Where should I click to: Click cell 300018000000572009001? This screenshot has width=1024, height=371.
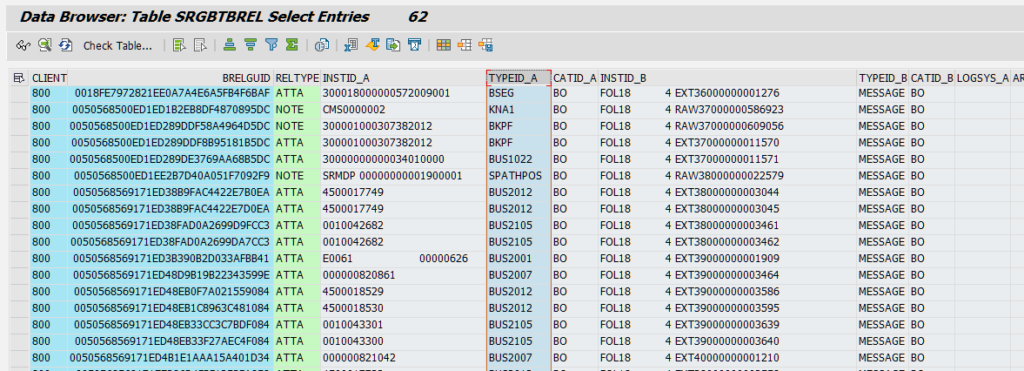click(403, 93)
